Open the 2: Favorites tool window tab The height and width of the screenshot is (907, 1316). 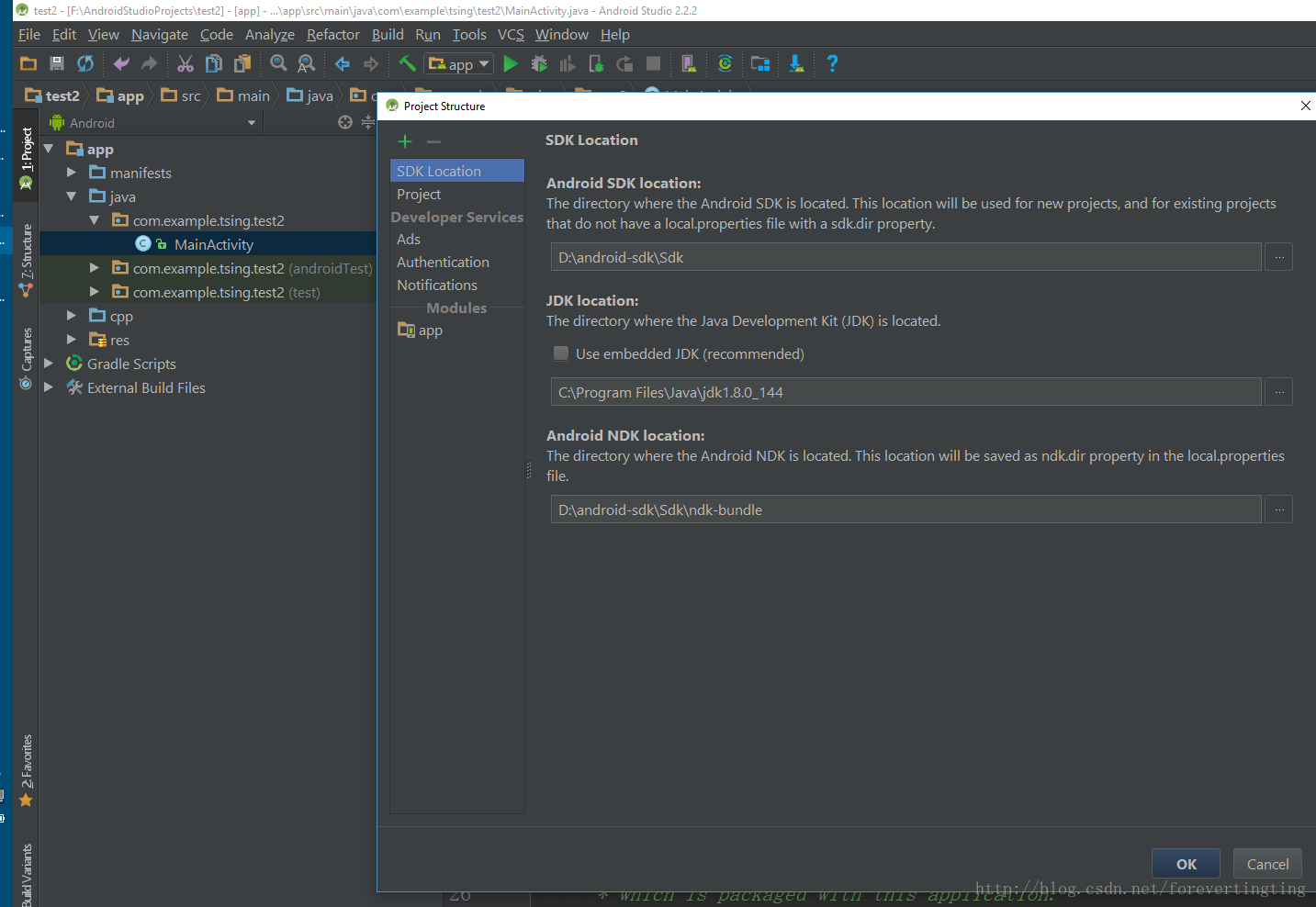point(26,771)
